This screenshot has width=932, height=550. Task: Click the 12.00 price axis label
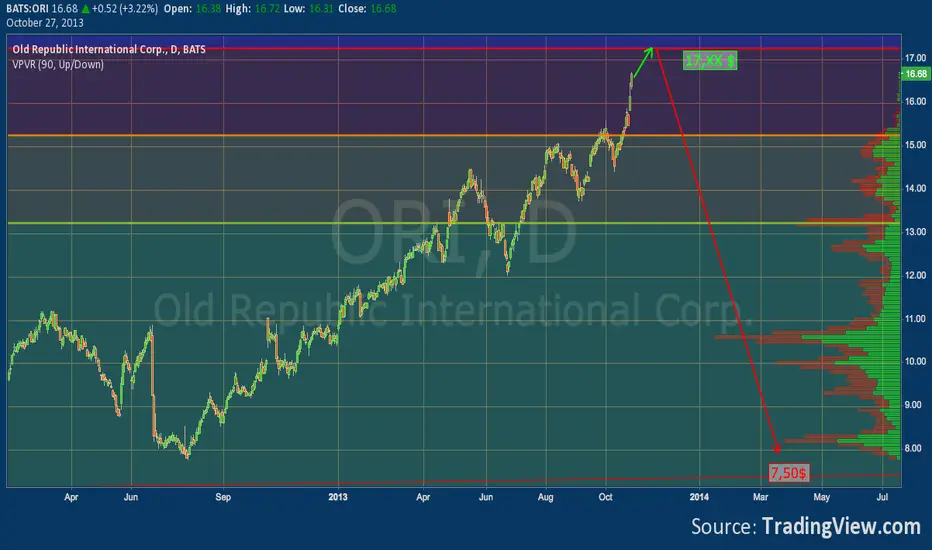(x=915, y=275)
